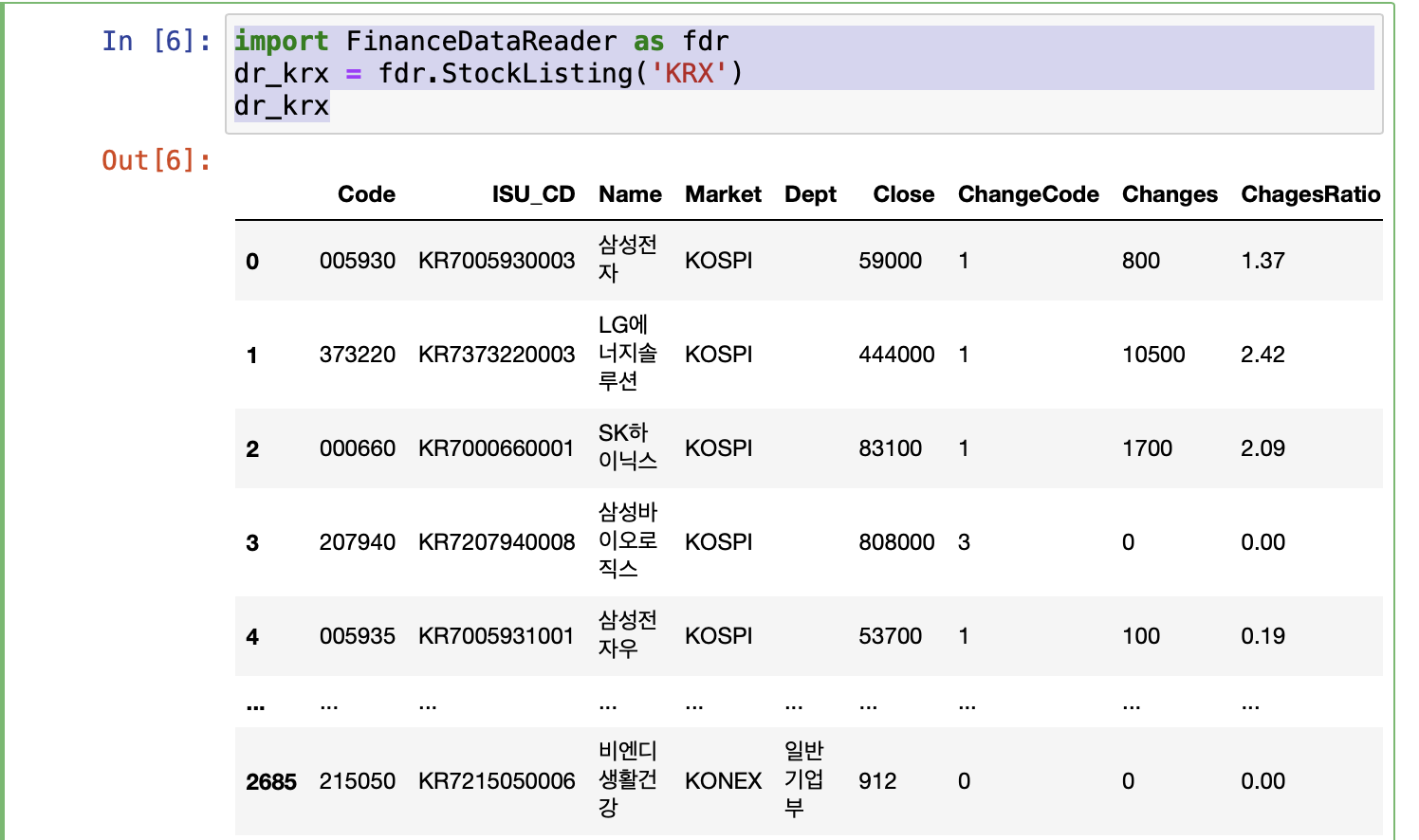The image size is (1419, 840).
Task: Select ISU_CD value KR7000660001
Action: tap(497, 448)
